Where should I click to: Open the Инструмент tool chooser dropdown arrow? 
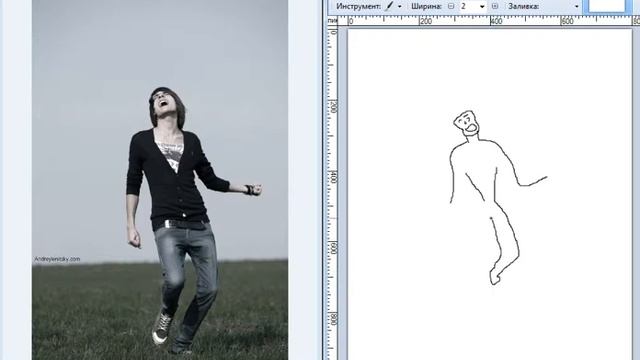(x=400, y=7)
